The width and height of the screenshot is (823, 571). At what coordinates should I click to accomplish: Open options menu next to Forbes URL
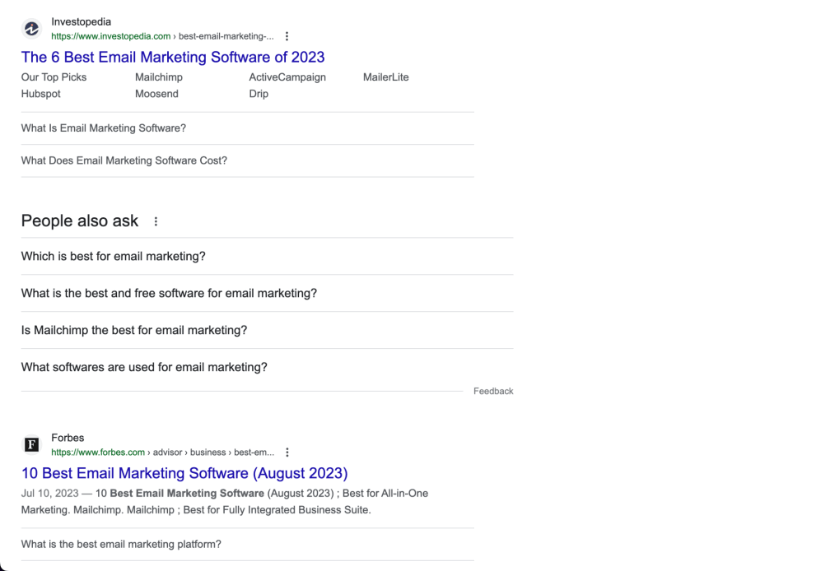click(x=287, y=452)
